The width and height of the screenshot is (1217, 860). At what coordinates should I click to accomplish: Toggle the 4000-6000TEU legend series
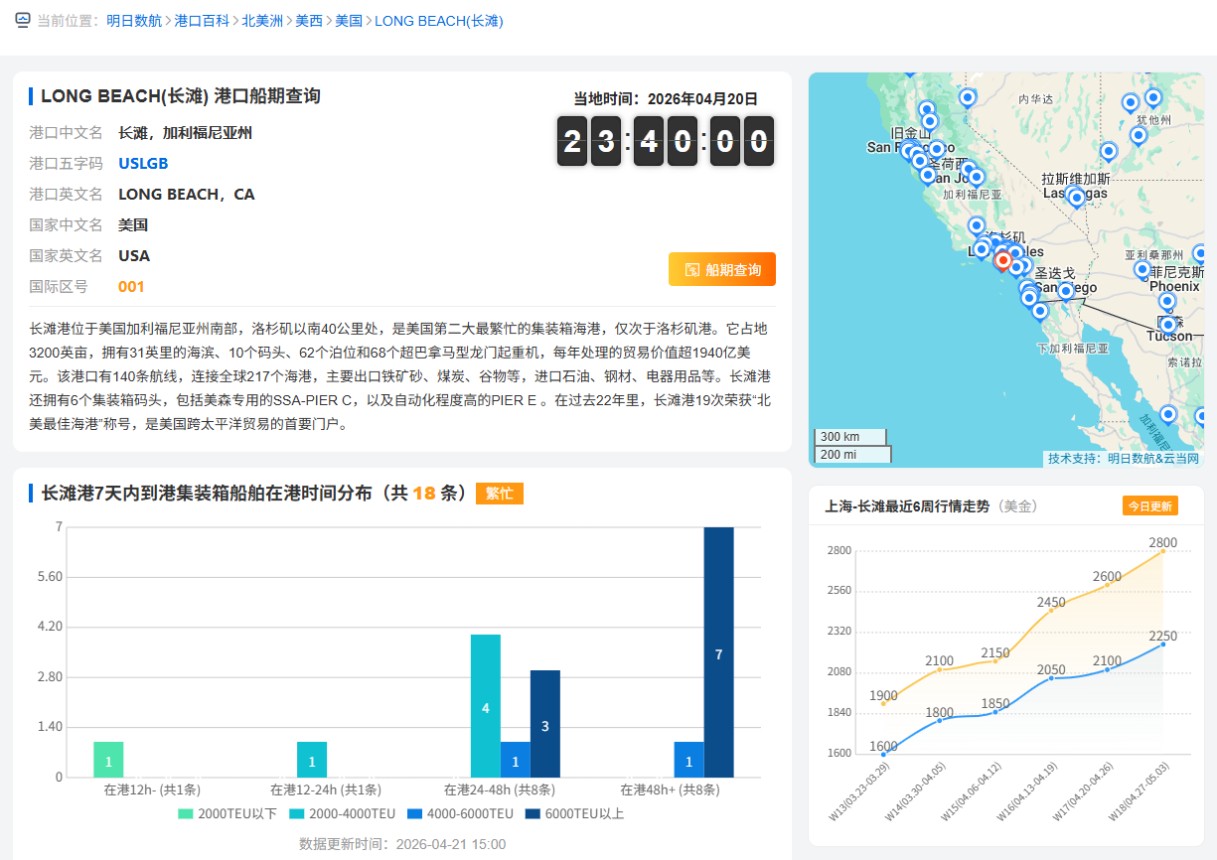coord(462,814)
